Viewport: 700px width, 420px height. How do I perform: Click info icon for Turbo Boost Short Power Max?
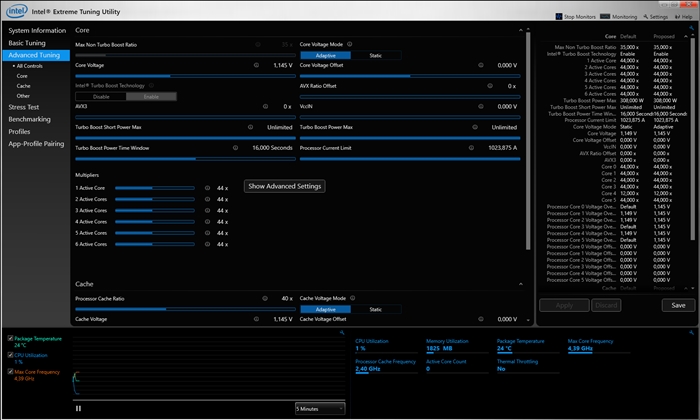pos(250,127)
